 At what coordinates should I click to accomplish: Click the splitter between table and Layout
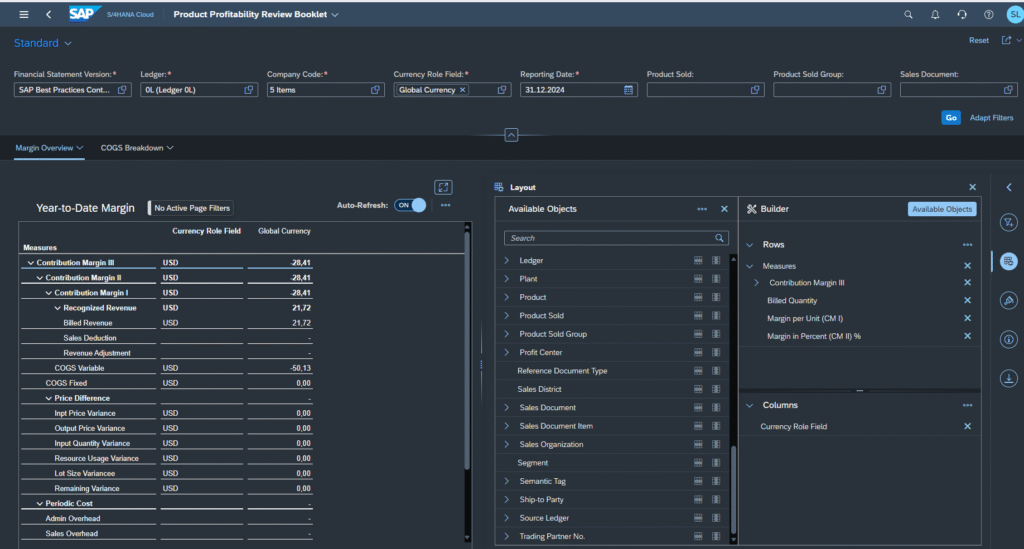pyautogui.click(x=481, y=364)
